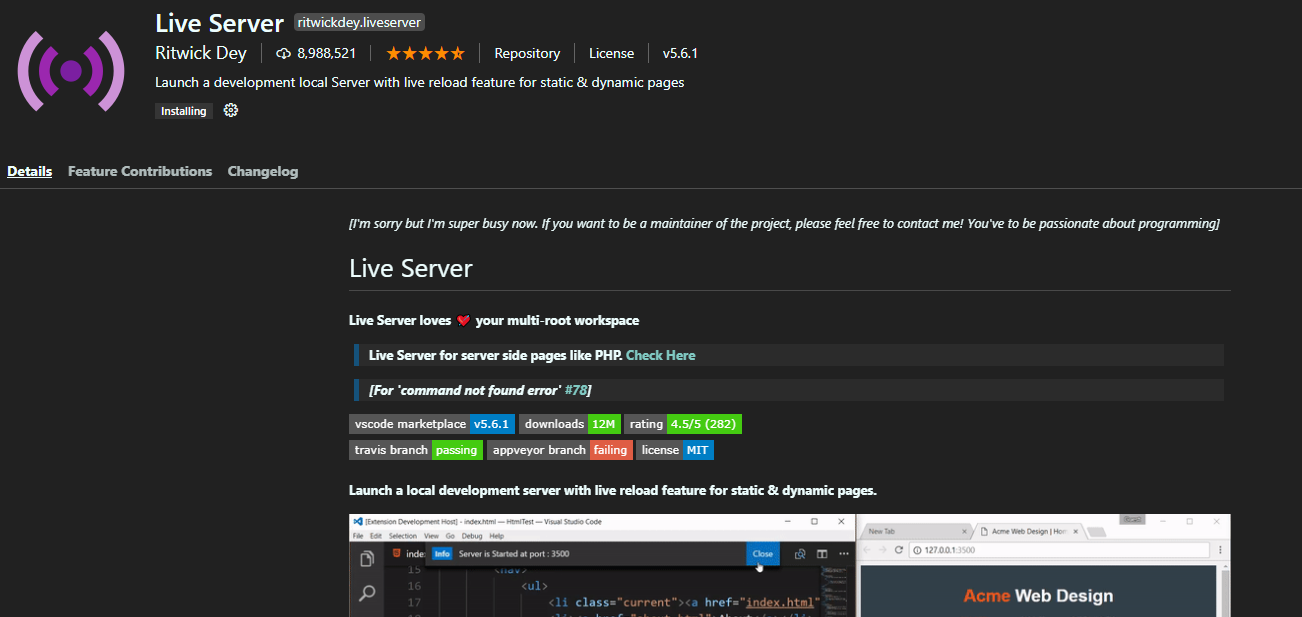This screenshot has height=617, width=1302.
Task: Click the v5.6.1 version text in header
Action: coord(680,53)
